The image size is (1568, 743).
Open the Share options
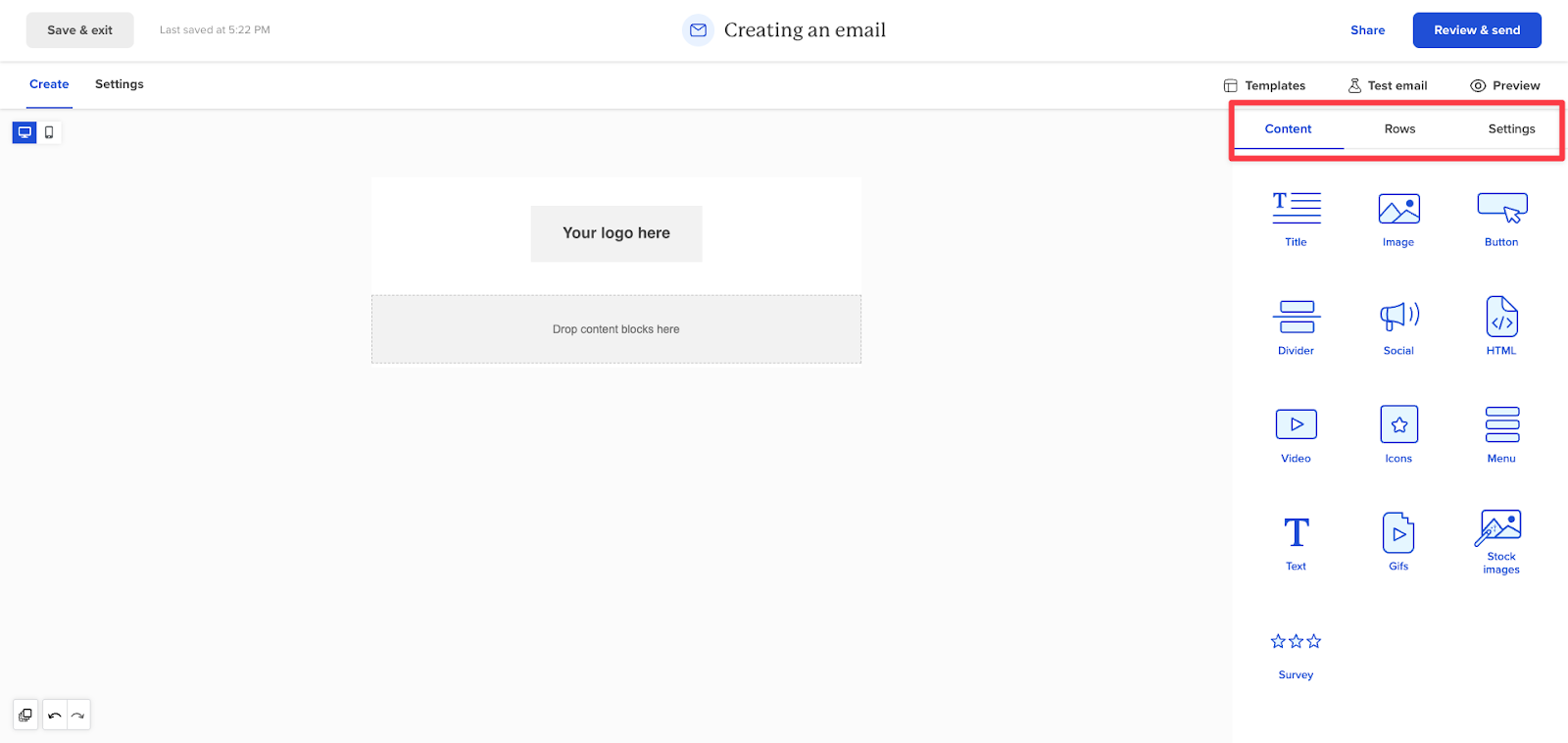(1367, 29)
